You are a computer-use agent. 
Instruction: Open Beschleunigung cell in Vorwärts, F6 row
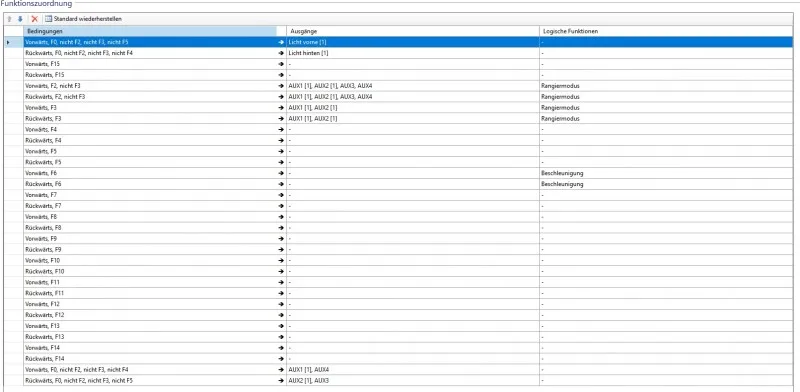coord(666,173)
